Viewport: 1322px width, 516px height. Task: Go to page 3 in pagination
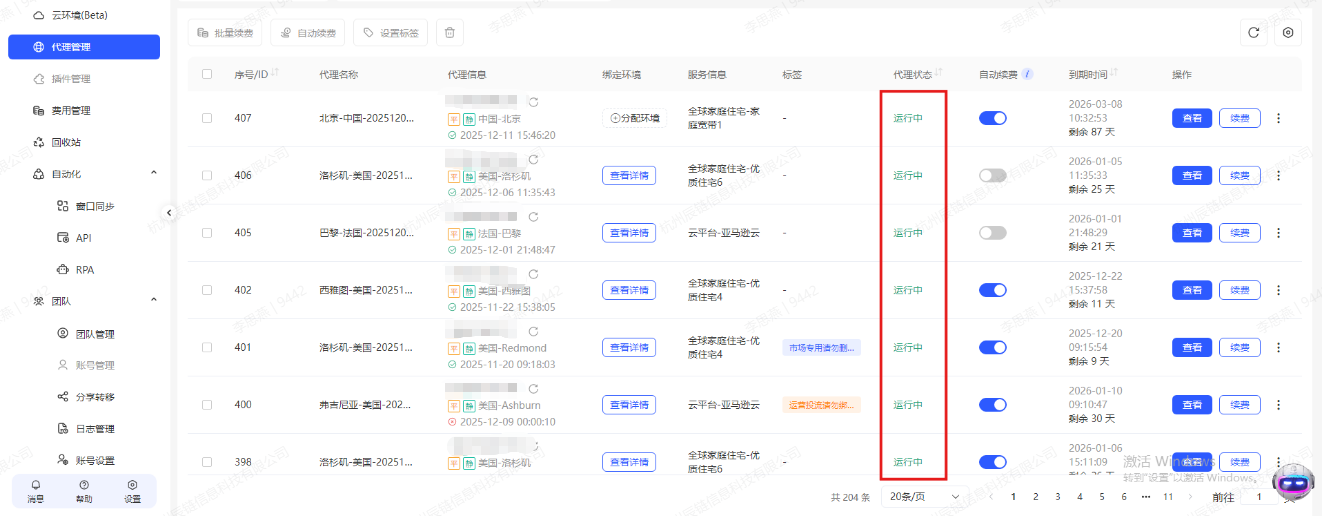1057,496
